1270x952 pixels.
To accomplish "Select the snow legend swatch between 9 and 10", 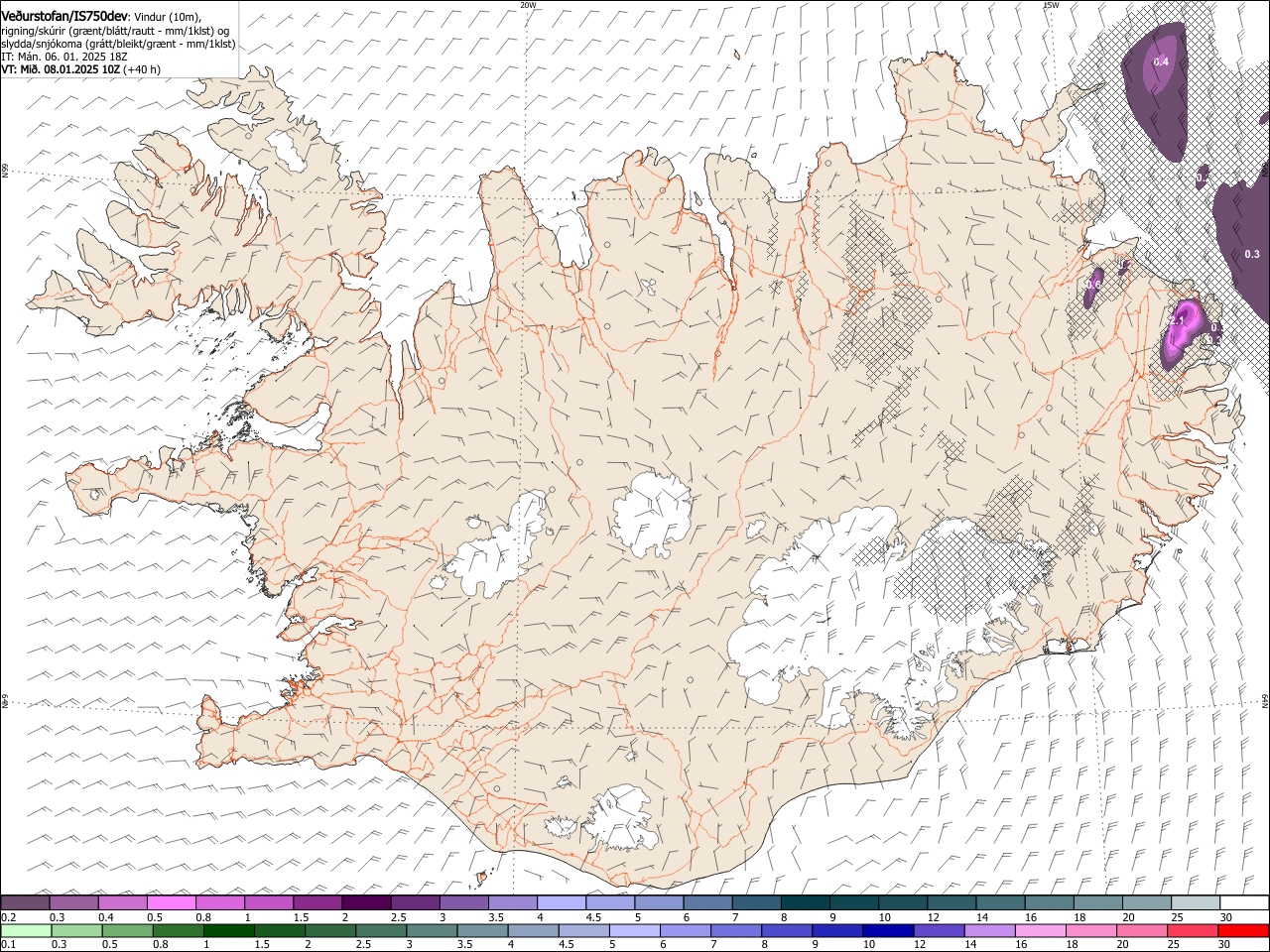I will tap(854, 902).
